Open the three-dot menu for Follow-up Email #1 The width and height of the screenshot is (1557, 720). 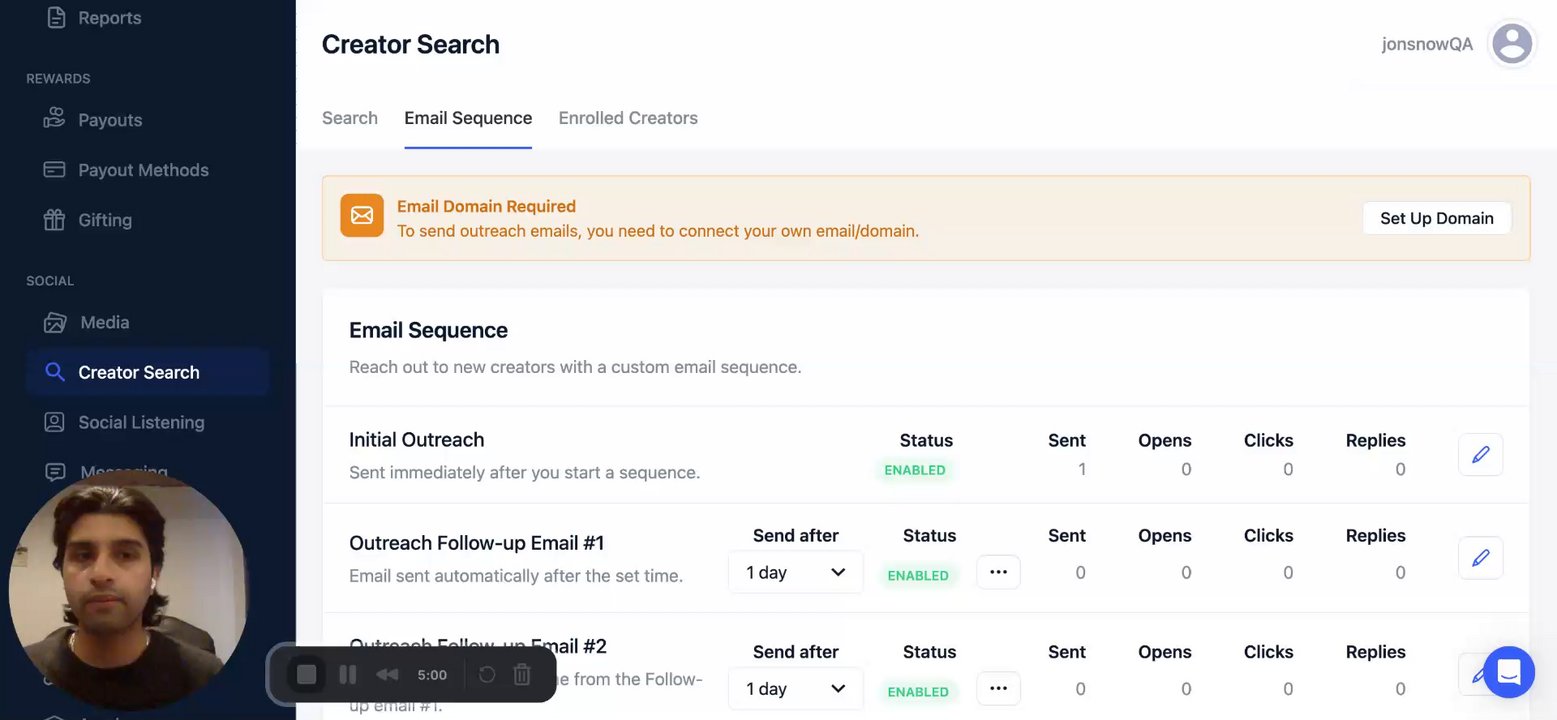coord(998,572)
